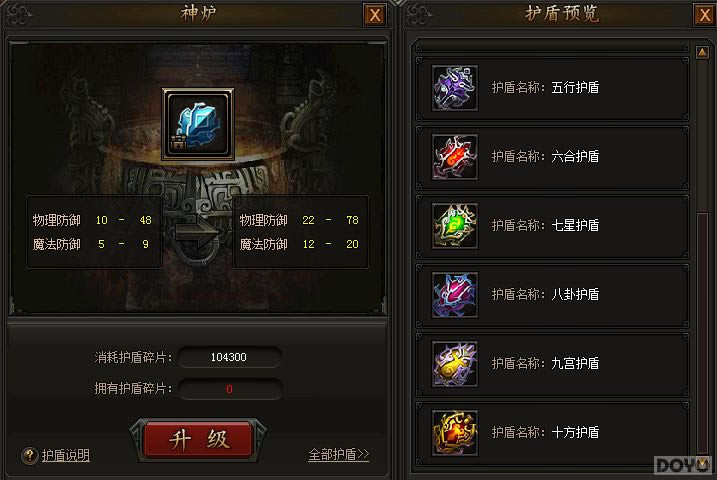717x480 pixels.
Task: Select the 六合护盾 red shield icon
Action: click(x=455, y=157)
